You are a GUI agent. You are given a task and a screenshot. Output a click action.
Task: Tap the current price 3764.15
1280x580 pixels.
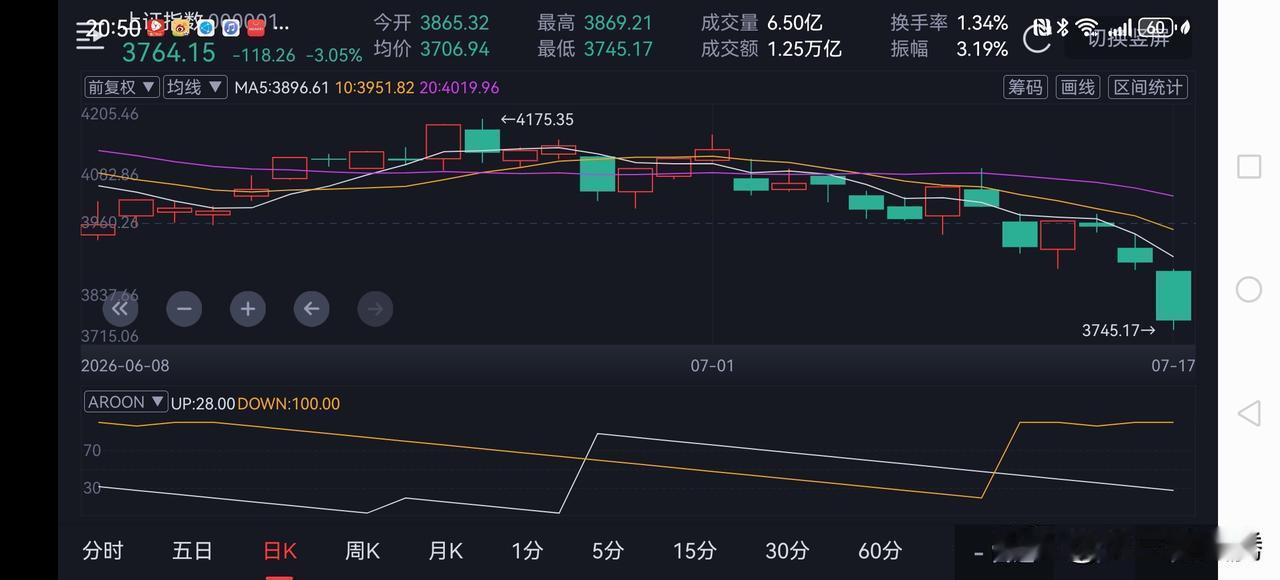(x=169, y=52)
